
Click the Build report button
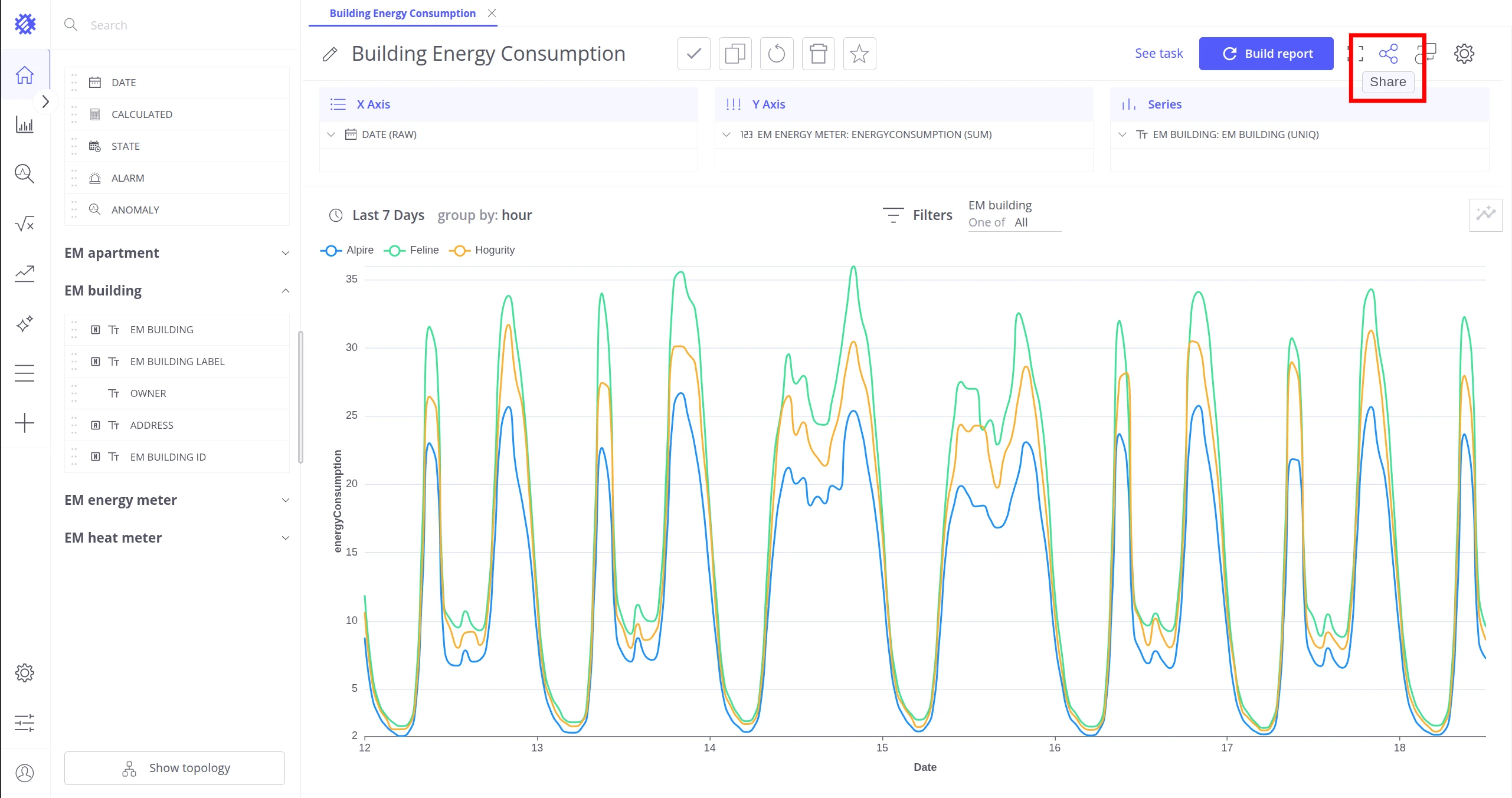[1266, 54]
